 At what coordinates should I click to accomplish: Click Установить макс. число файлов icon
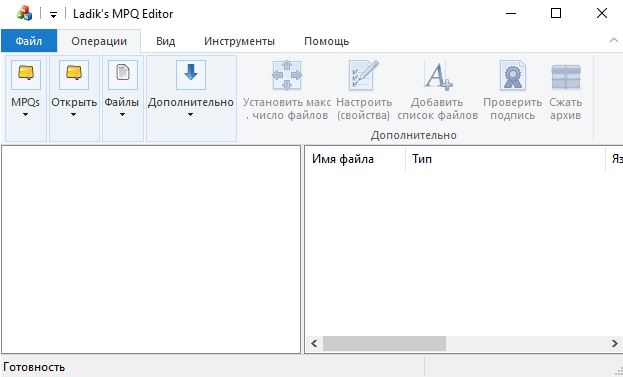coord(287,75)
